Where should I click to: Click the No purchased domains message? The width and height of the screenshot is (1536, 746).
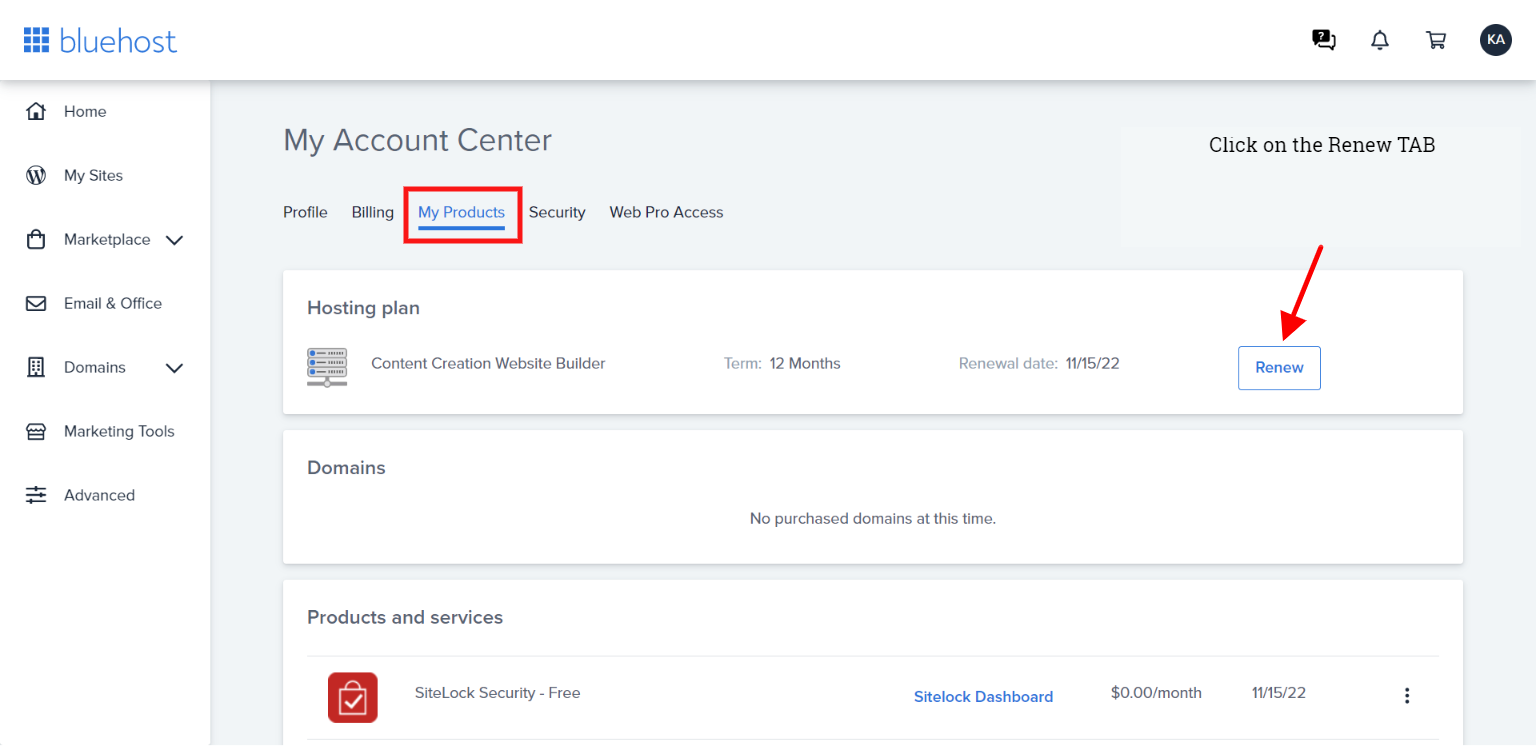[873, 519]
